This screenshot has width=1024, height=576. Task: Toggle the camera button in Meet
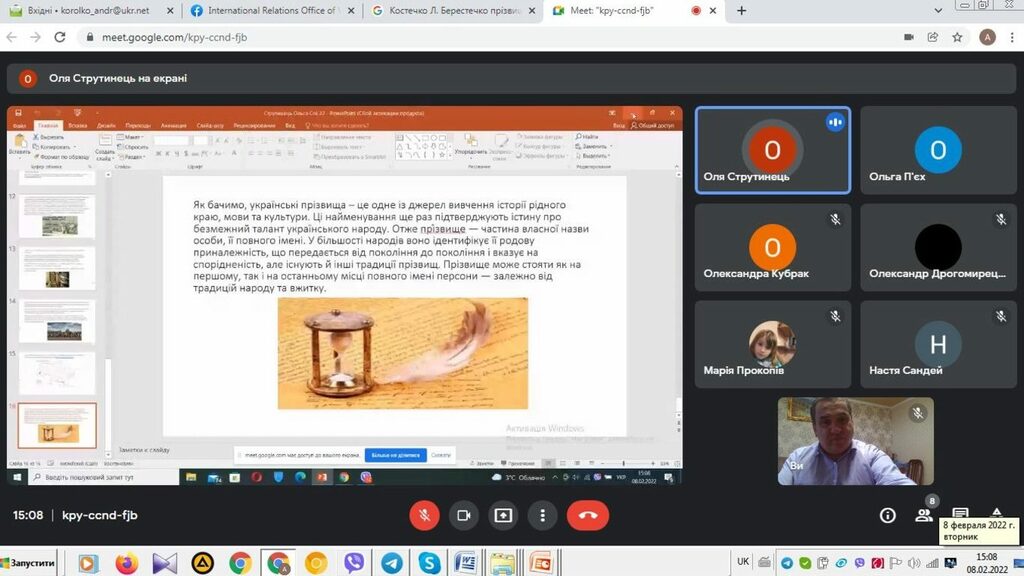[x=463, y=515]
